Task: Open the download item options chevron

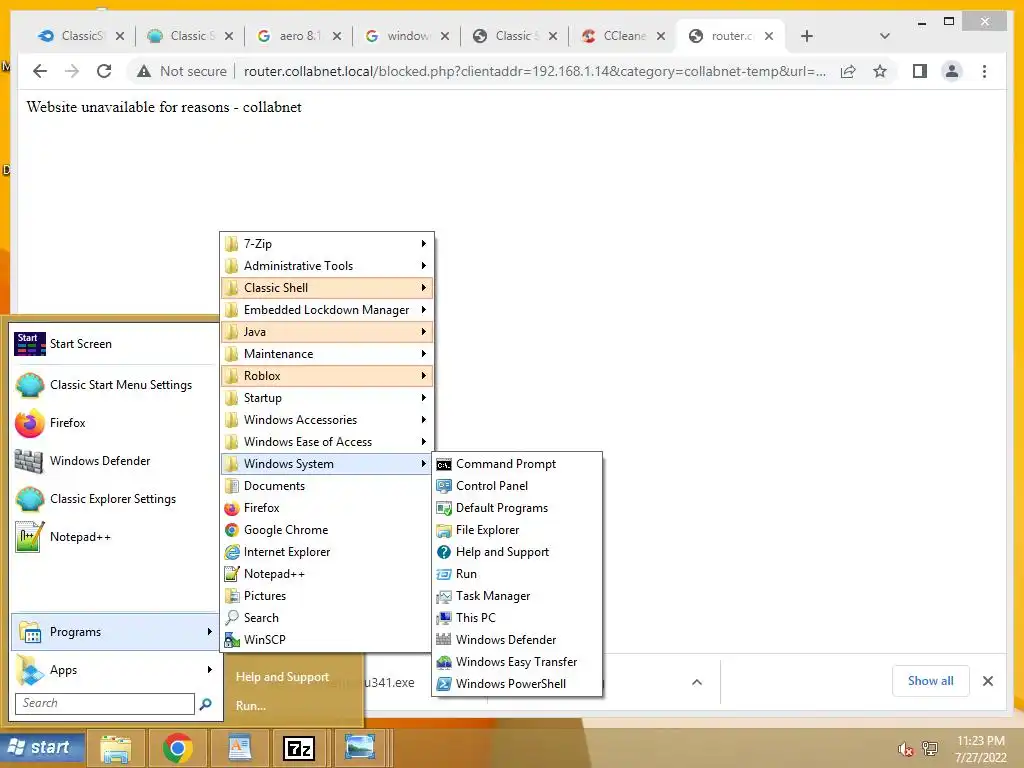Action: click(697, 682)
